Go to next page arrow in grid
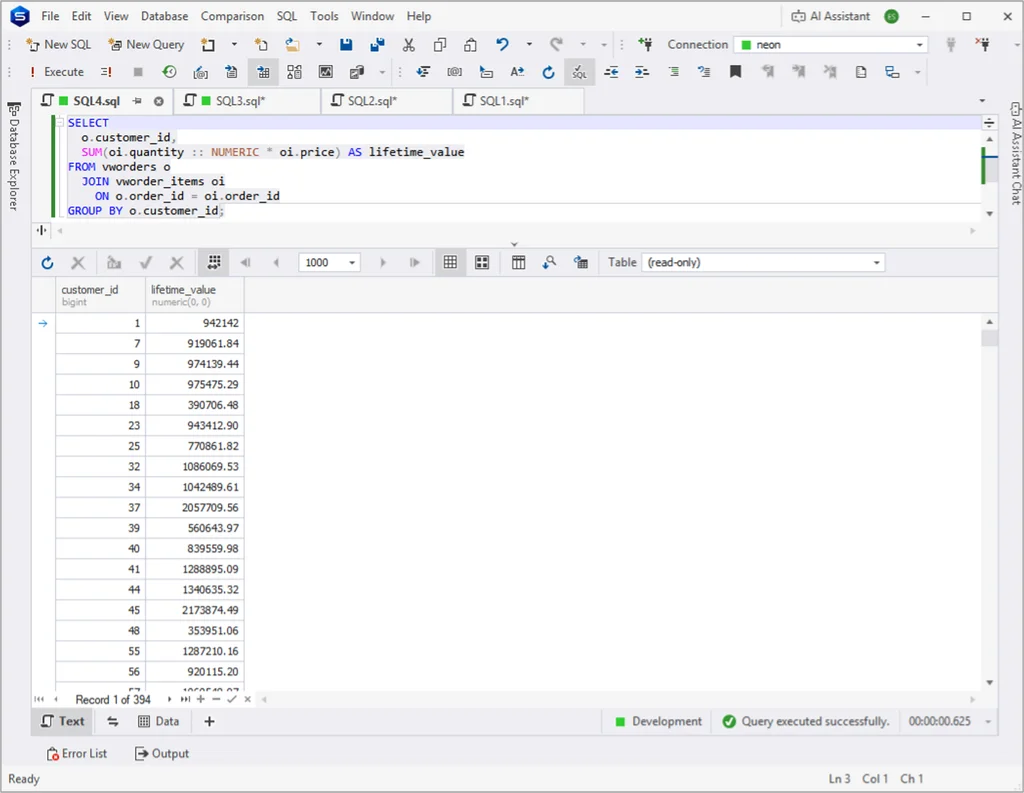The width and height of the screenshot is (1024, 793). click(x=383, y=263)
